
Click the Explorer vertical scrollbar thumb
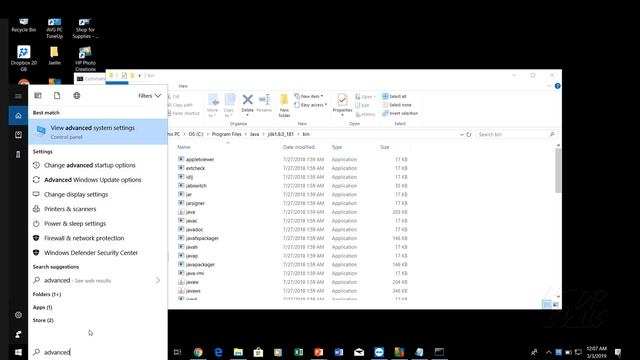(558, 171)
